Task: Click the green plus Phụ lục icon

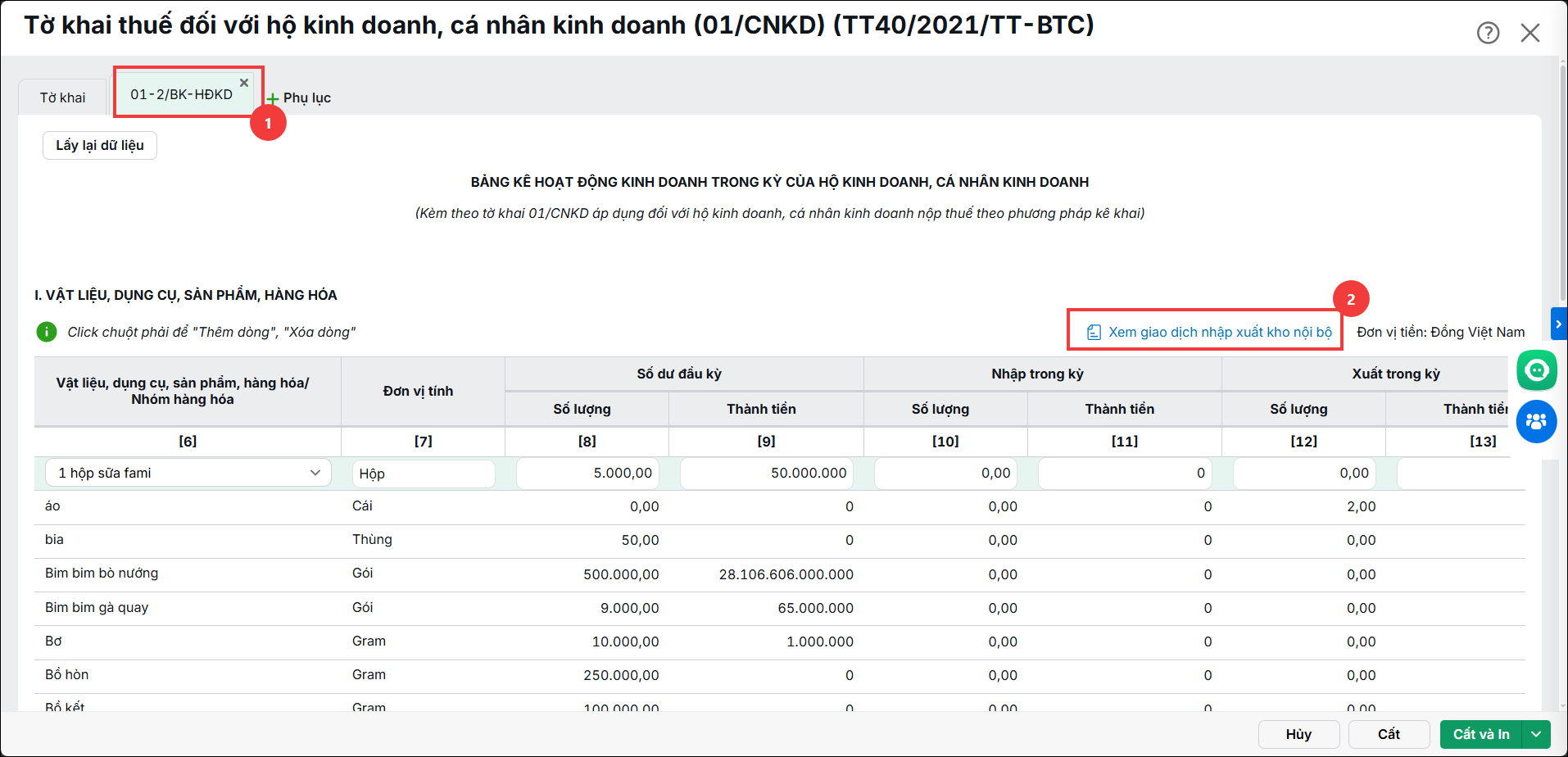Action: click(x=273, y=98)
